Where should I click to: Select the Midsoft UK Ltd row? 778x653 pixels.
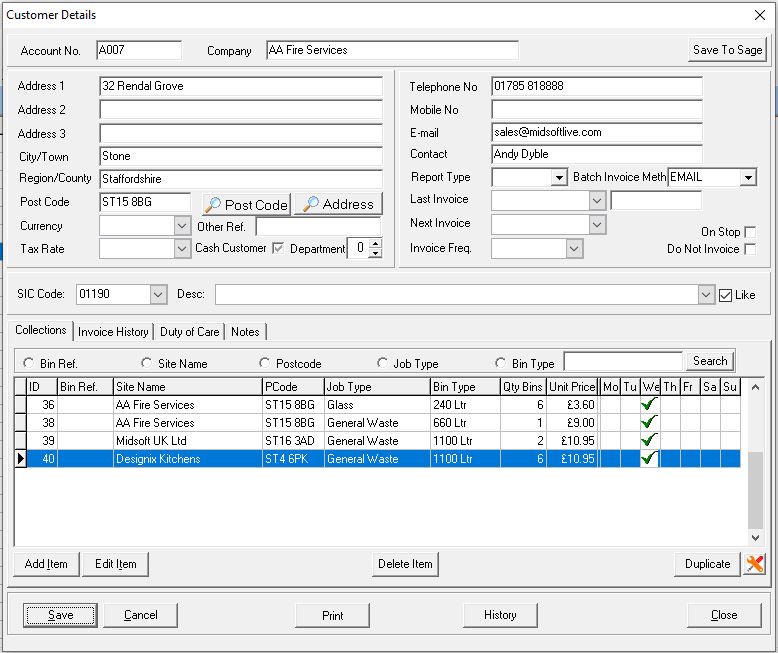coord(377,441)
